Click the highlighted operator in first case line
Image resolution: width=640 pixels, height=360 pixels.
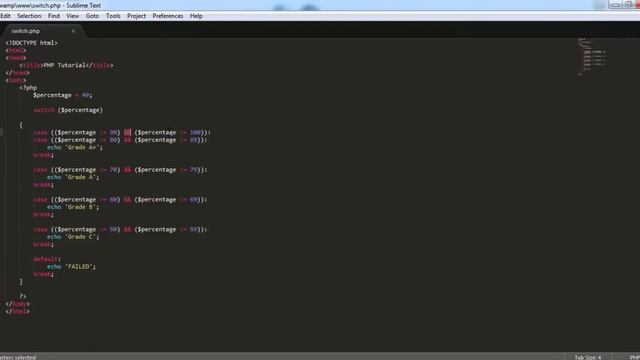coord(127,132)
